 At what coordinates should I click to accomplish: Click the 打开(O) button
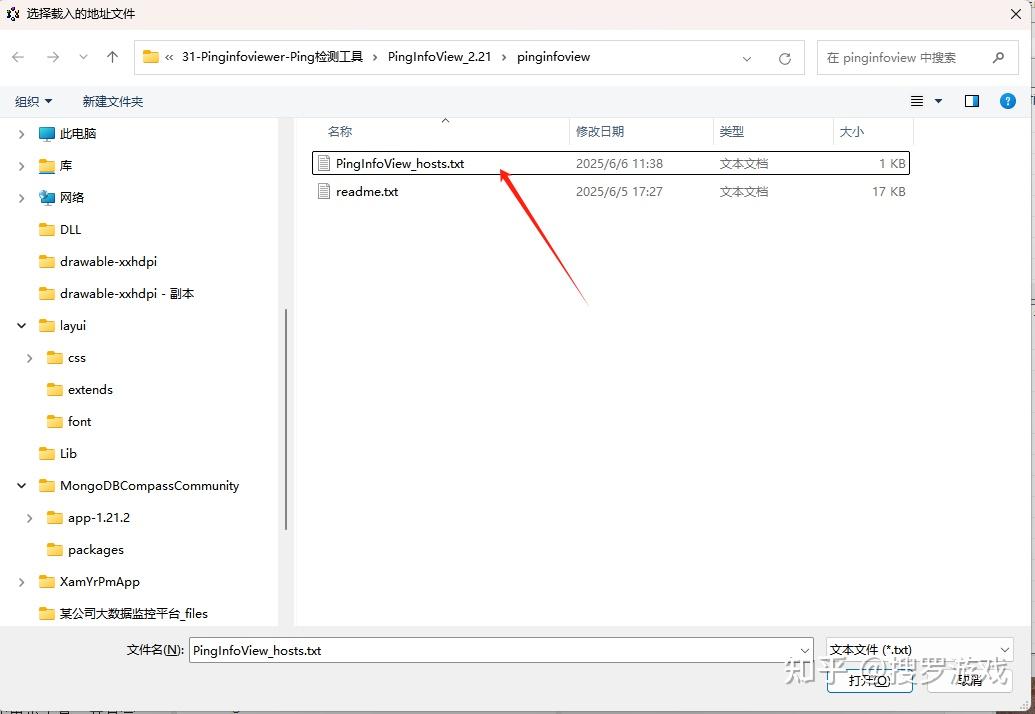coord(868,680)
